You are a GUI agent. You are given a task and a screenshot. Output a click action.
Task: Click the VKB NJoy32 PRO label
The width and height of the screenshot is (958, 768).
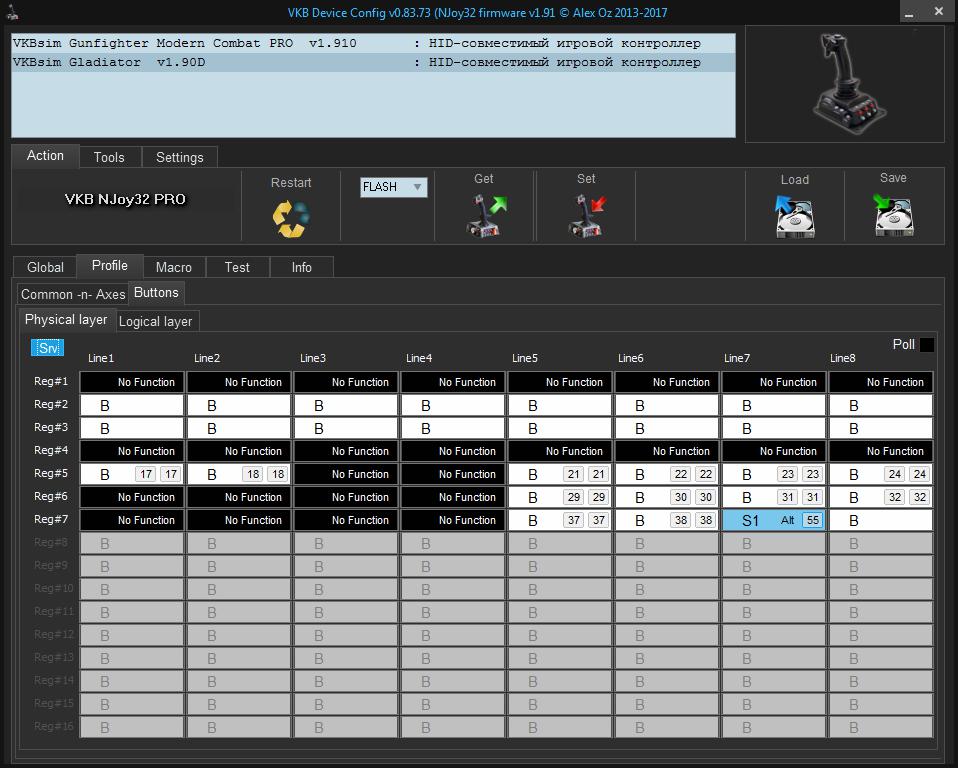point(125,199)
